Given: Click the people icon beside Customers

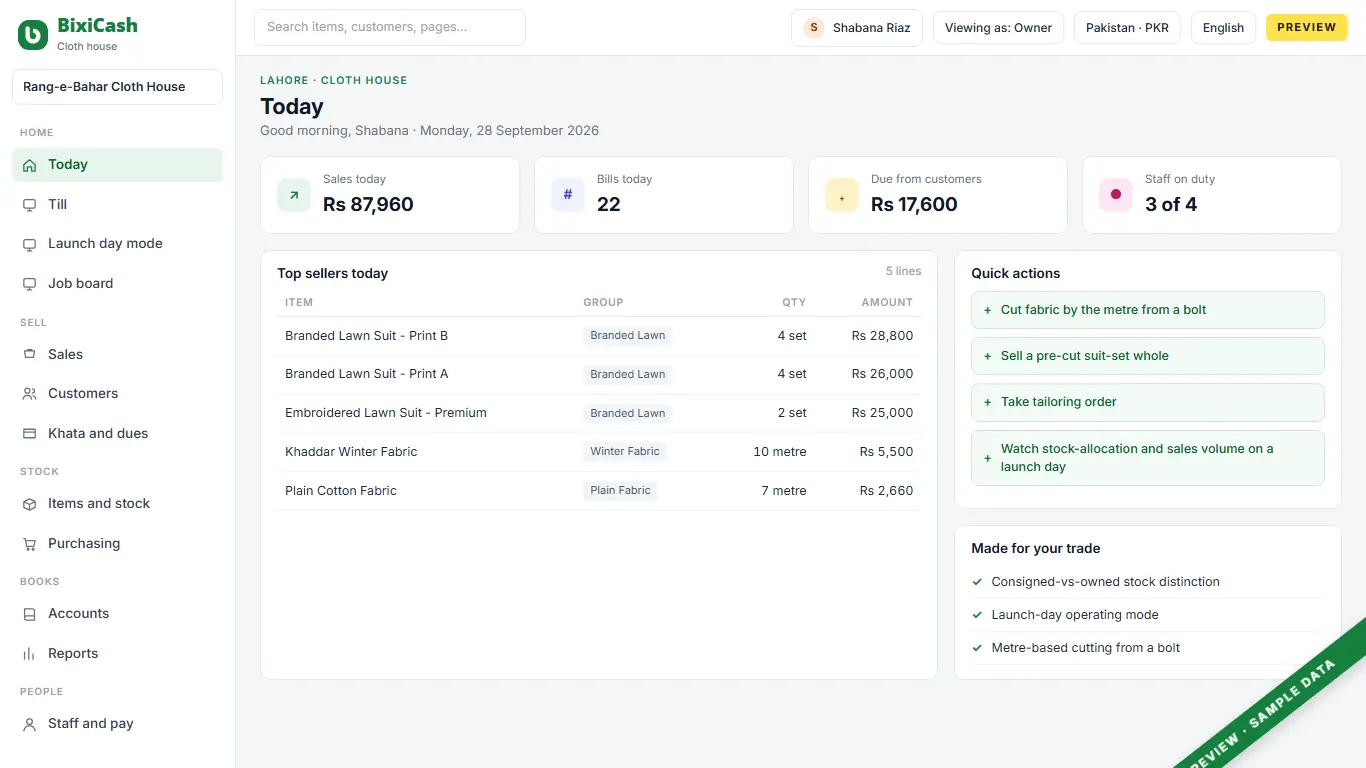Looking at the screenshot, I should [x=29, y=394].
